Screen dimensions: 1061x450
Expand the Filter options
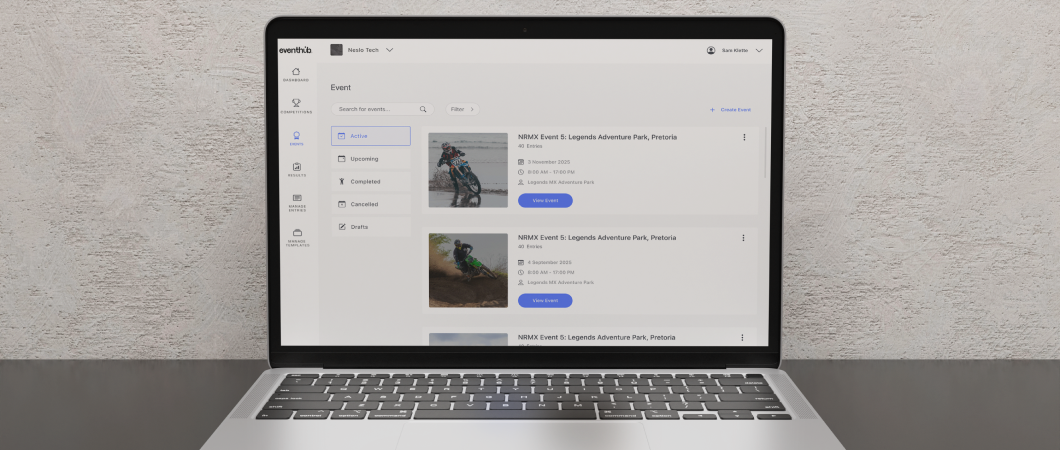coord(461,109)
